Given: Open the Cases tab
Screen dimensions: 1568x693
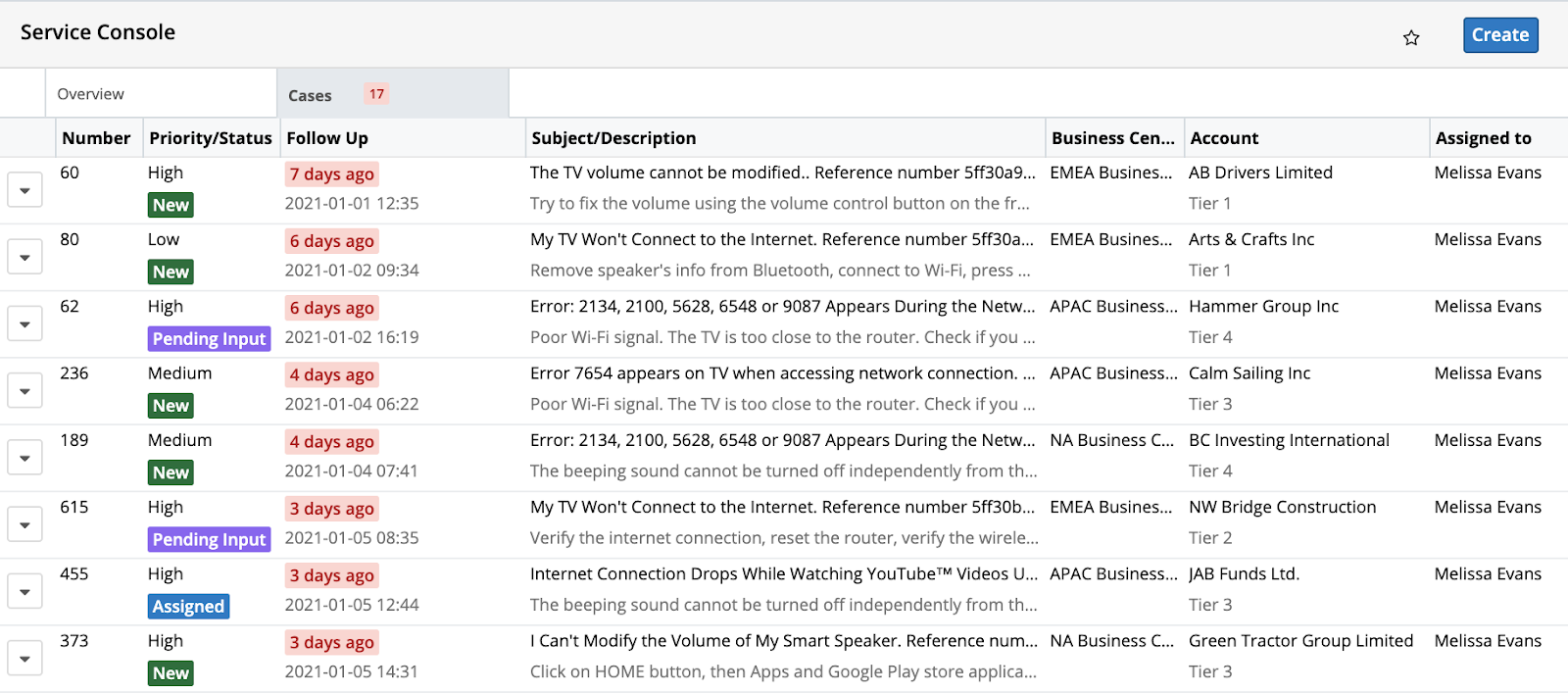Looking at the screenshot, I should pos(311,95).
